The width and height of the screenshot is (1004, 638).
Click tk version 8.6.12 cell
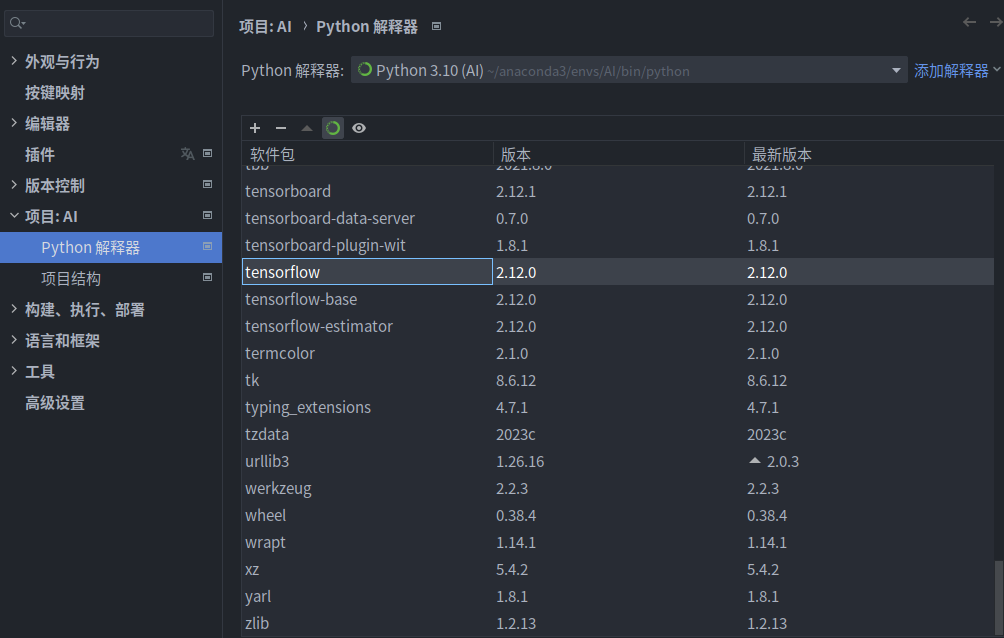pos(516,380)
